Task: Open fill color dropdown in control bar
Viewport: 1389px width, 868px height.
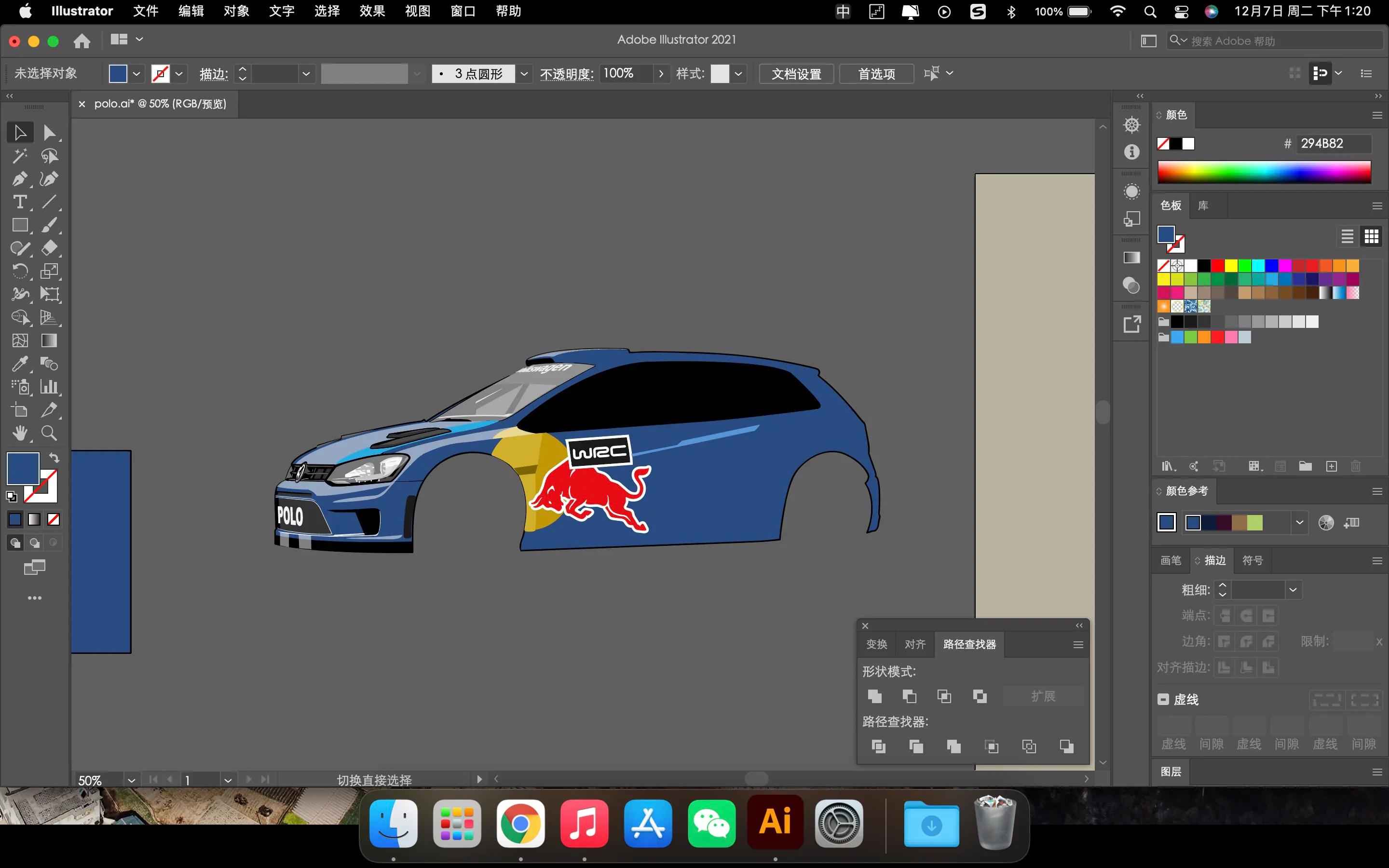Action: coord(136,73)
